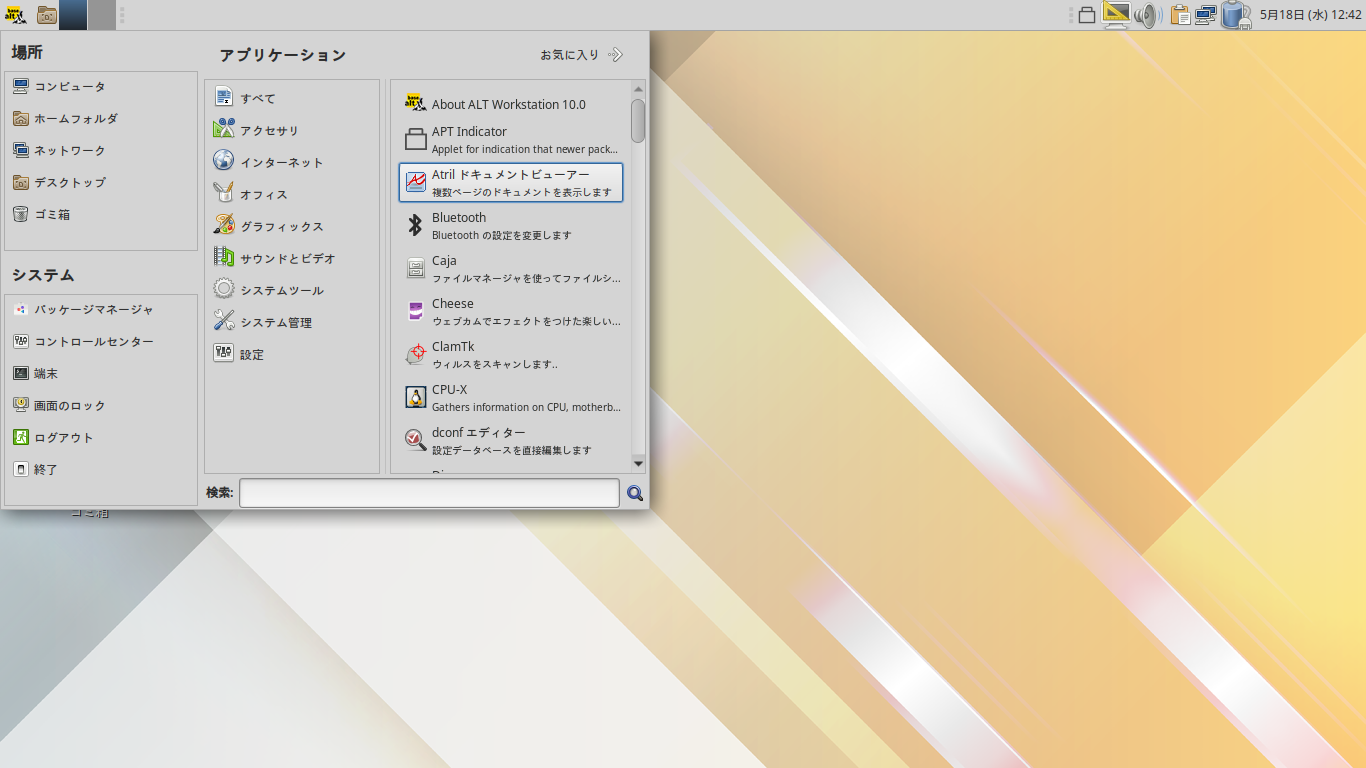Open コントロールセンター
This screenshot has height=768, width=1366.
101,342
